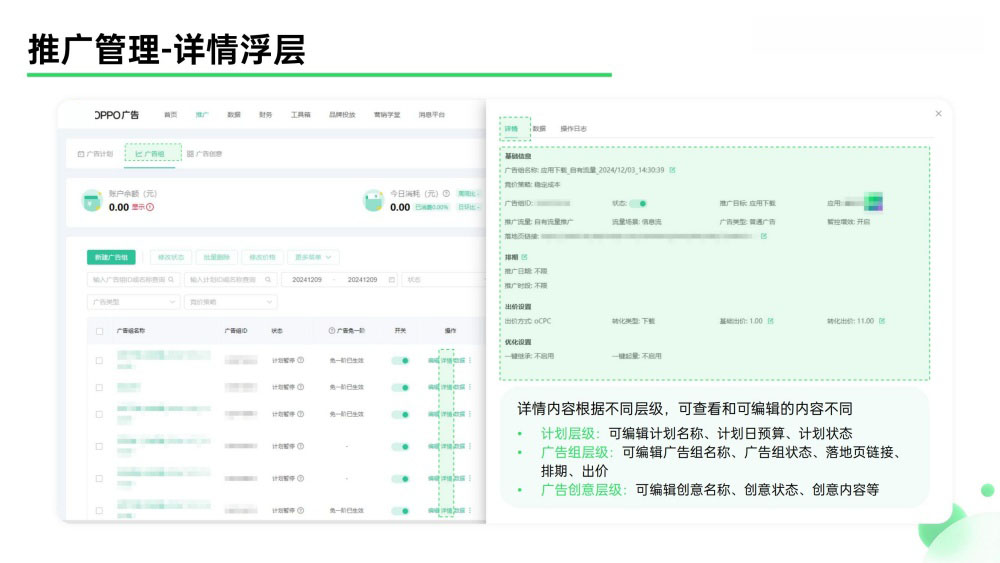Tick the checkbox of the first ad group row
This screenshot has width=1000, height=563.
(99, 361)
